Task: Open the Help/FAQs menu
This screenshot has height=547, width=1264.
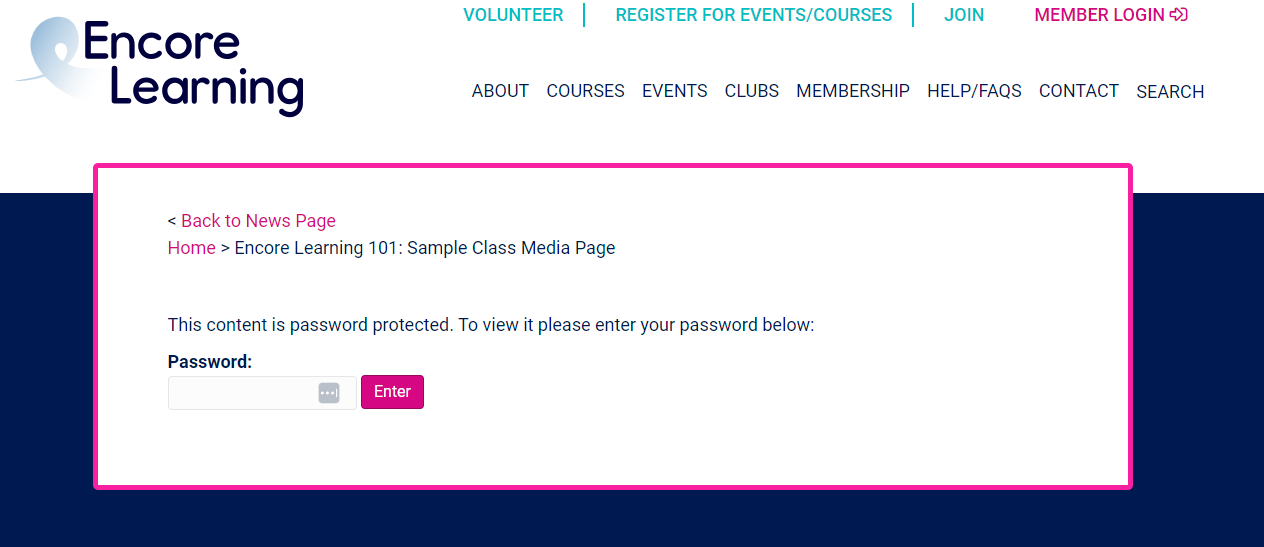Action: tap(974, 91)
